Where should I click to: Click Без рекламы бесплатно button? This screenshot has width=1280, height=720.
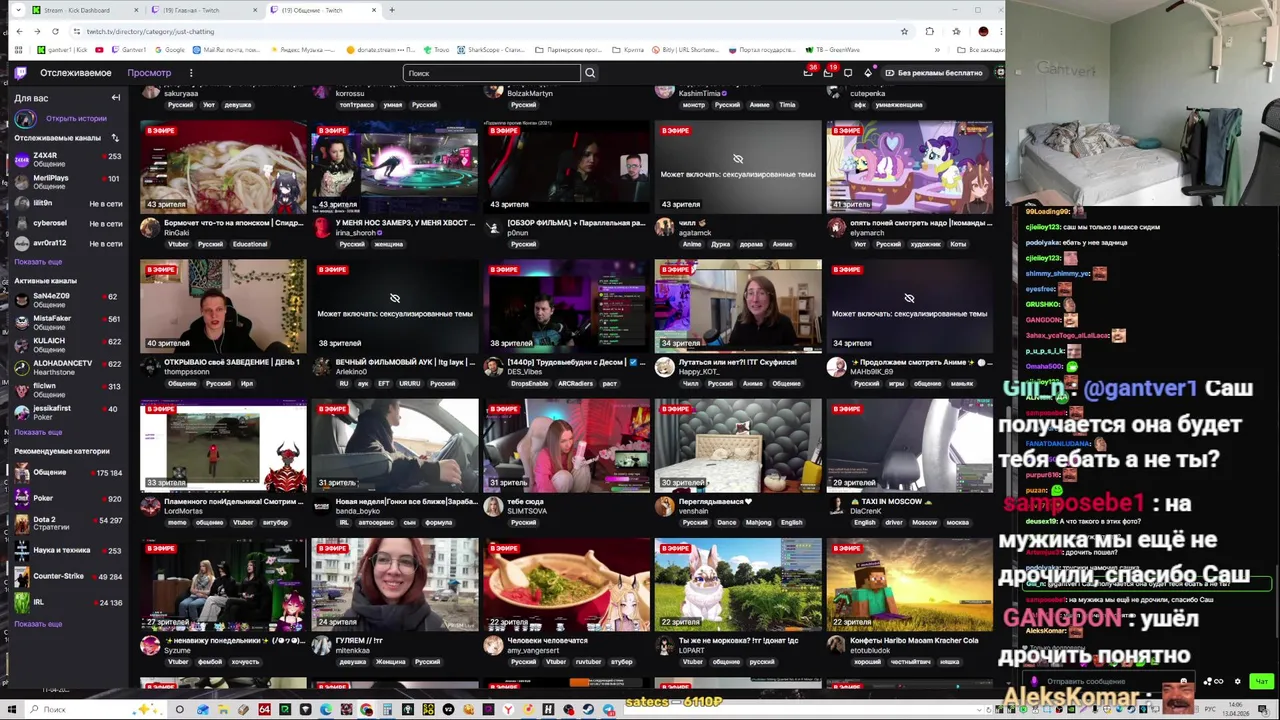(934, 73)
